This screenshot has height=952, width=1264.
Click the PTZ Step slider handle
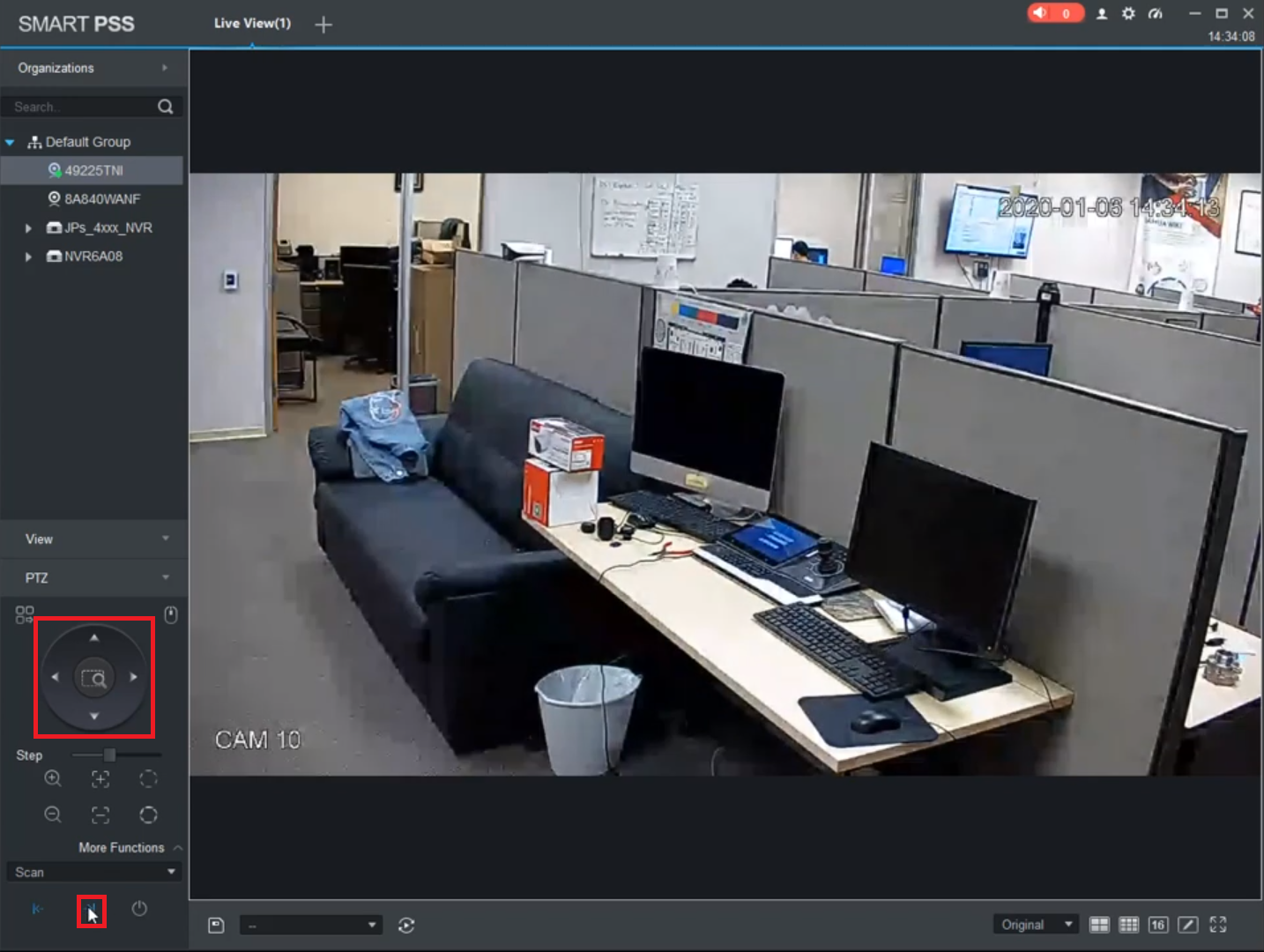(x=109, y=755)
